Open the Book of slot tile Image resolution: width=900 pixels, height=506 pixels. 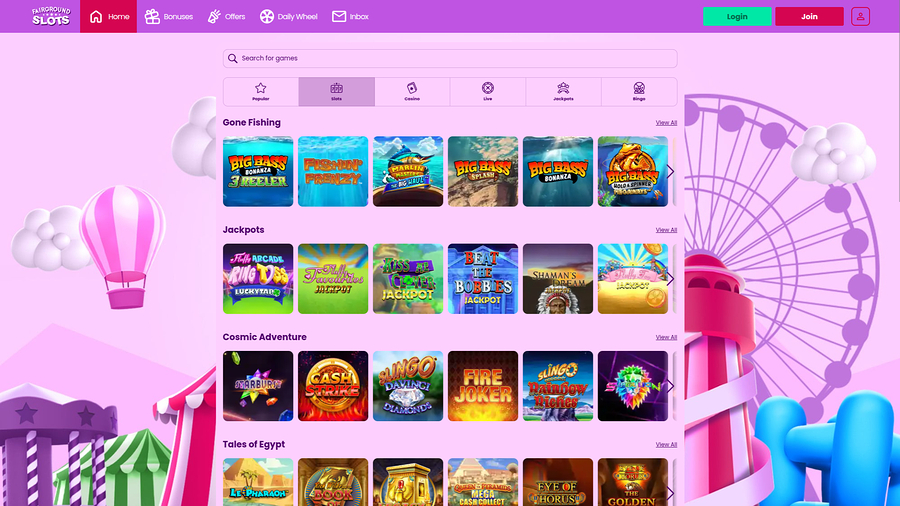coord(333,482)
